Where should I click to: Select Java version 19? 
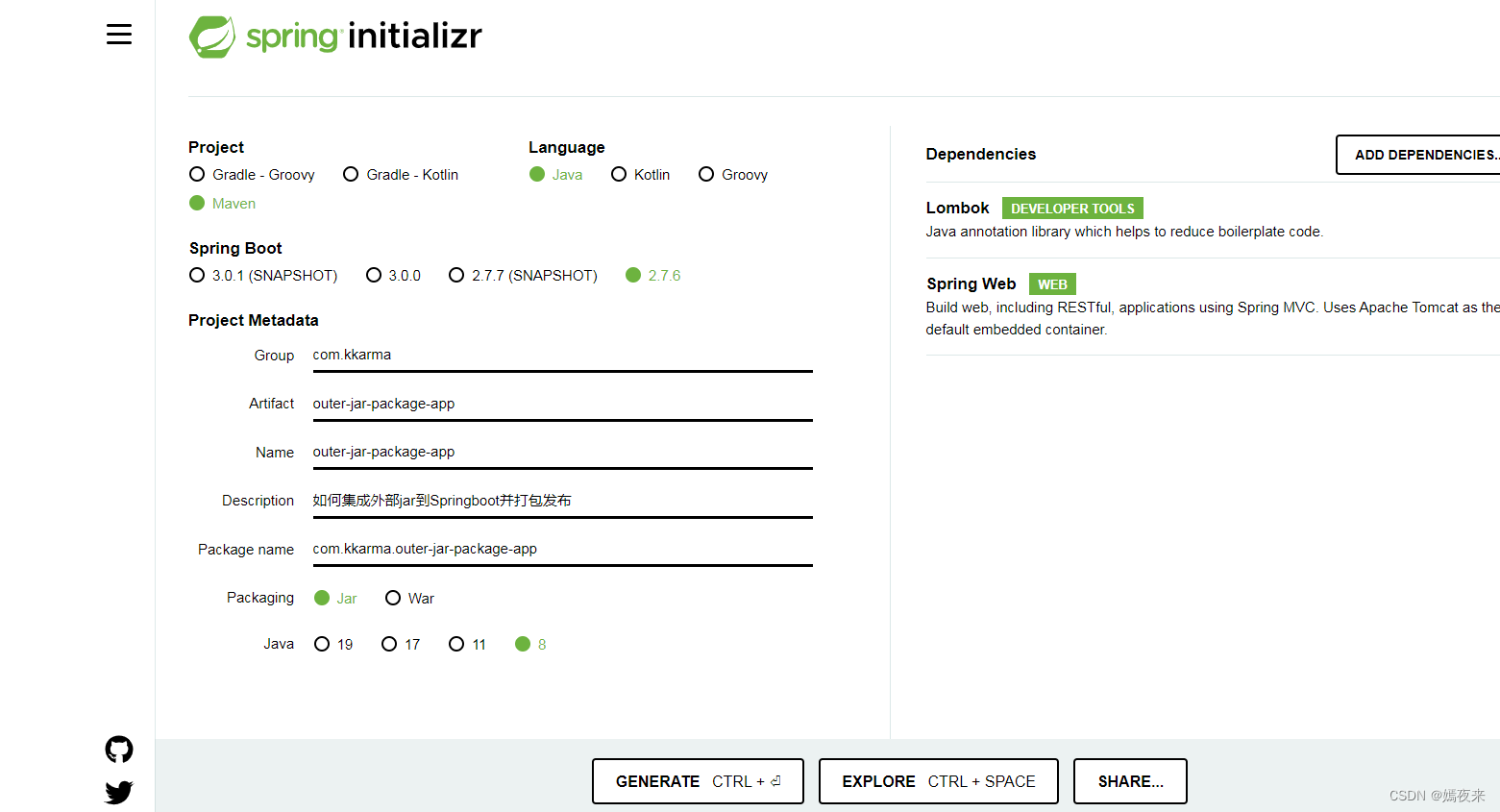click(333, 645)
